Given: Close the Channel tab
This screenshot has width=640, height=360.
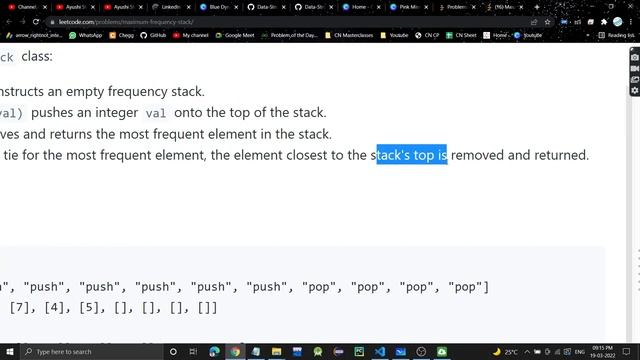Looking at the screenshot, I should tap(45, 7).
